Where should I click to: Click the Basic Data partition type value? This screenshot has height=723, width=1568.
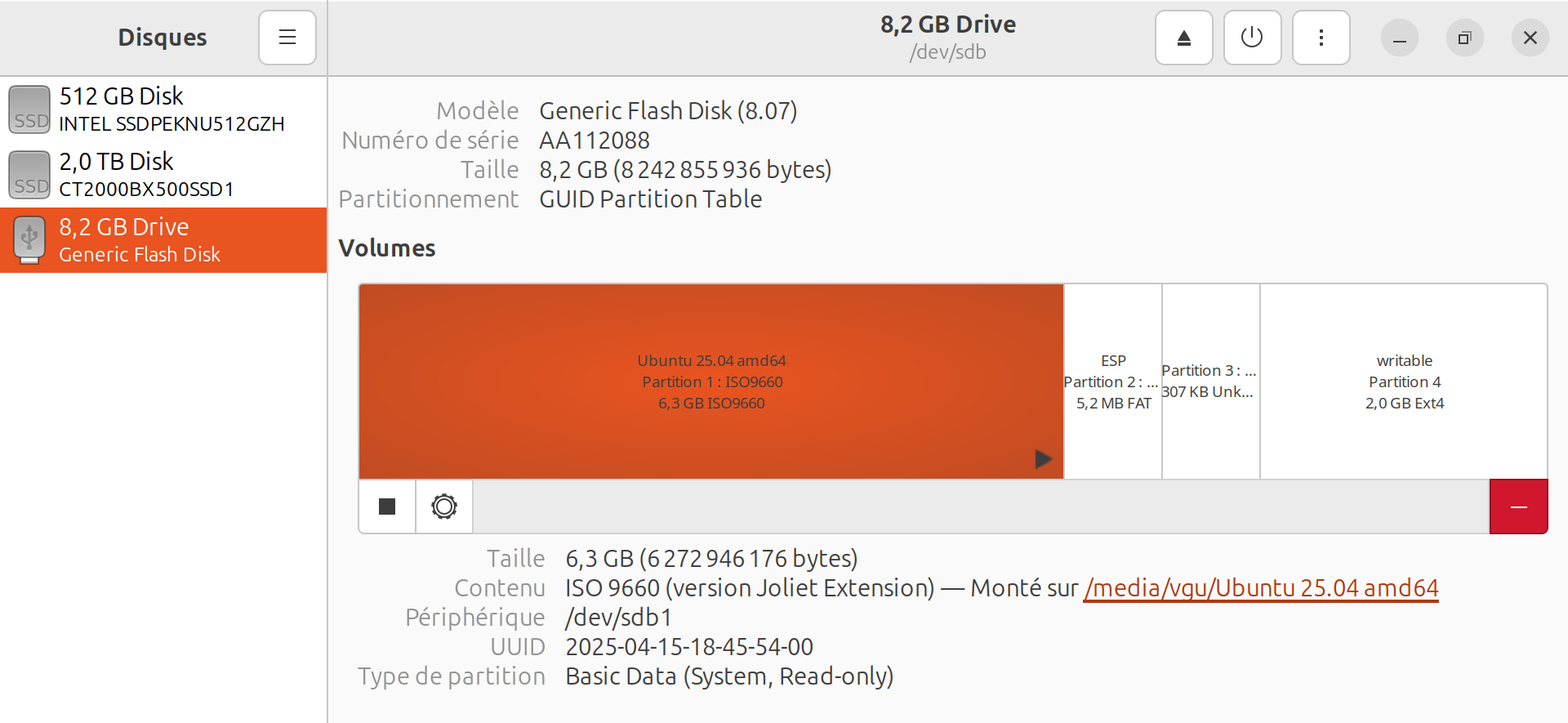click(729, 676)
